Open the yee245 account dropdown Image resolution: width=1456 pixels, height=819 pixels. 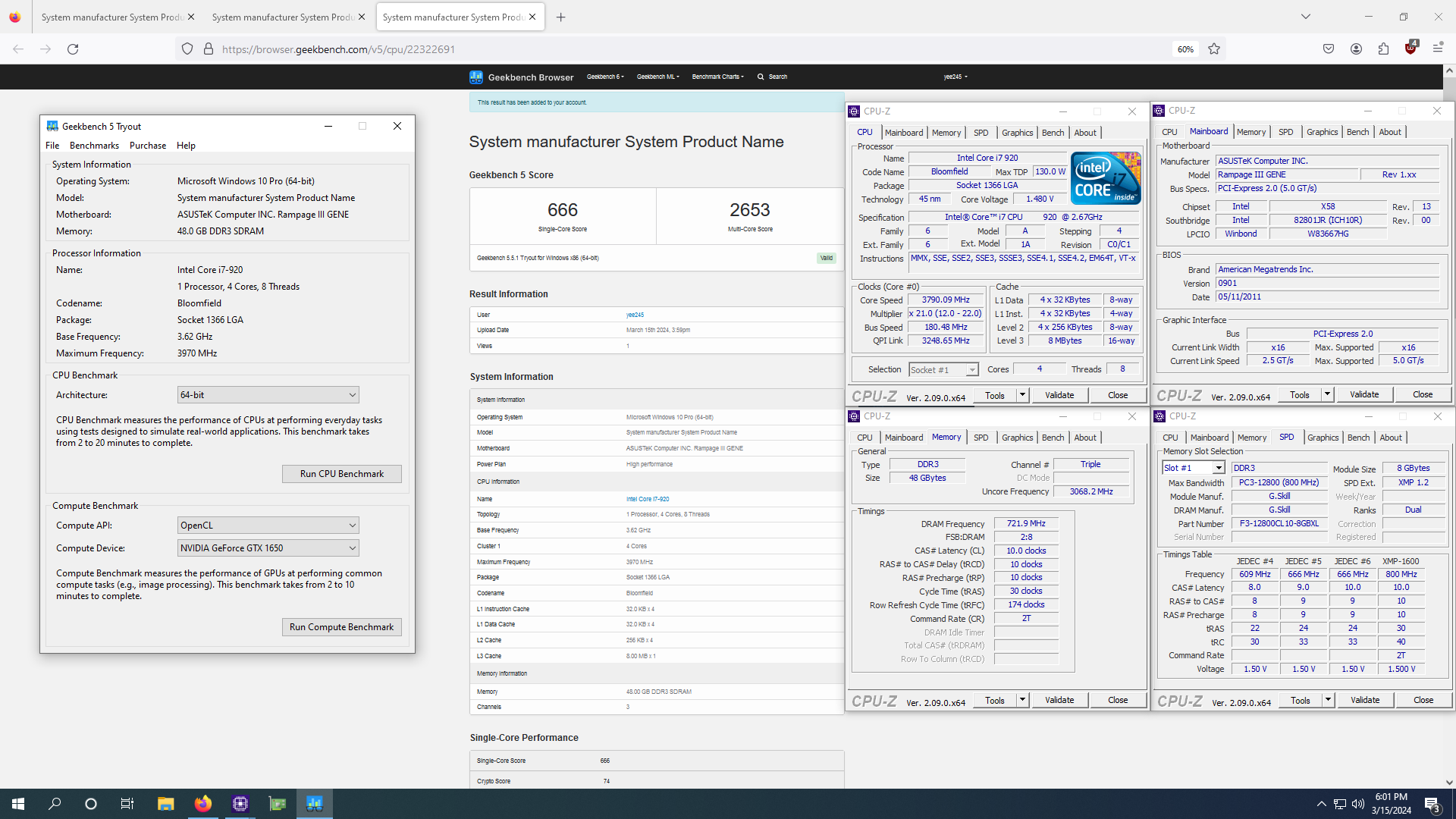[955, 77]
